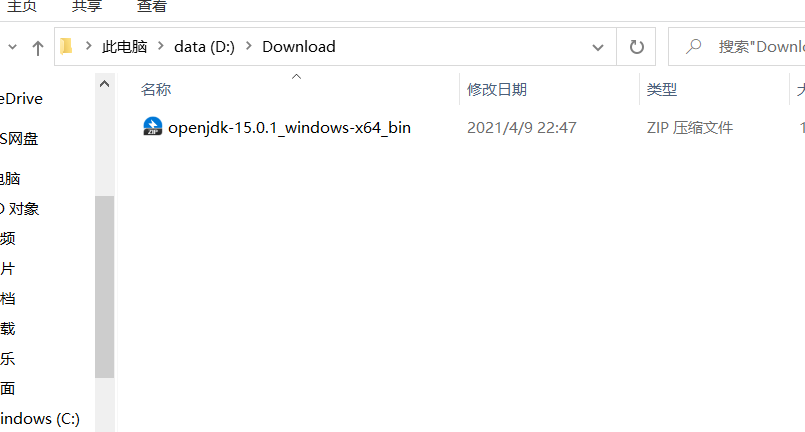Go to 此电脑 in the breadcrumb

coord(124,47)
